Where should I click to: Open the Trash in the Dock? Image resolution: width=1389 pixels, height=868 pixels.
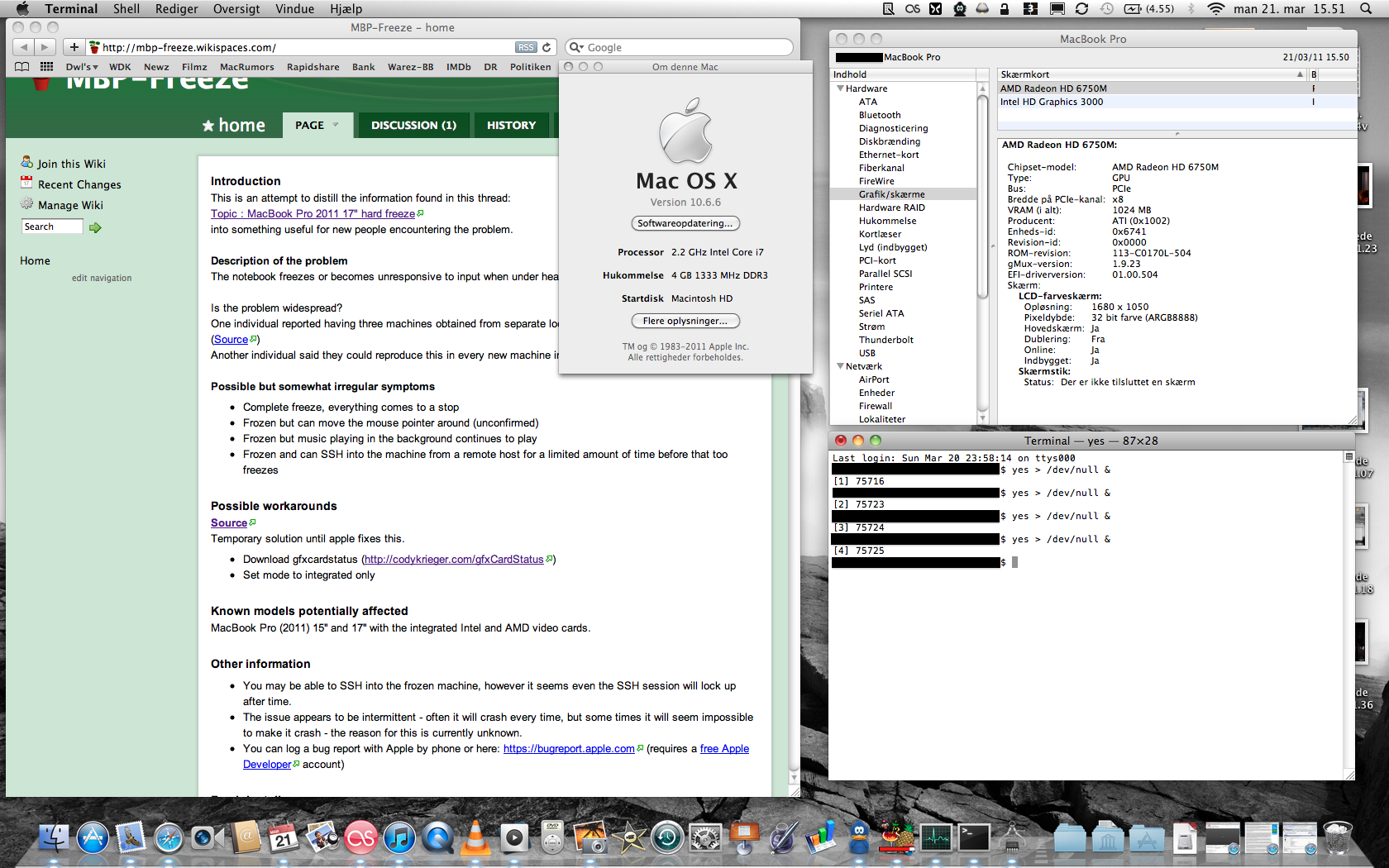(1338, 838)
